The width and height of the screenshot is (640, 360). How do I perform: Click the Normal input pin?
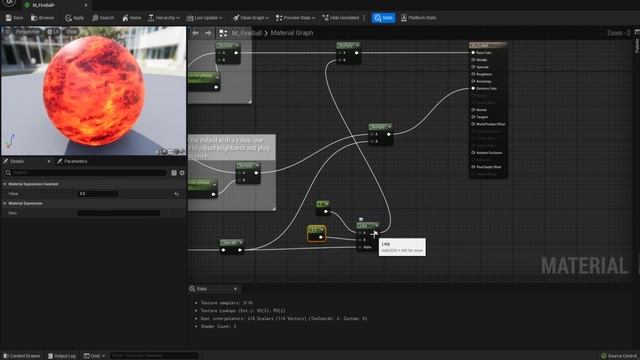click(x=473, y=110)
